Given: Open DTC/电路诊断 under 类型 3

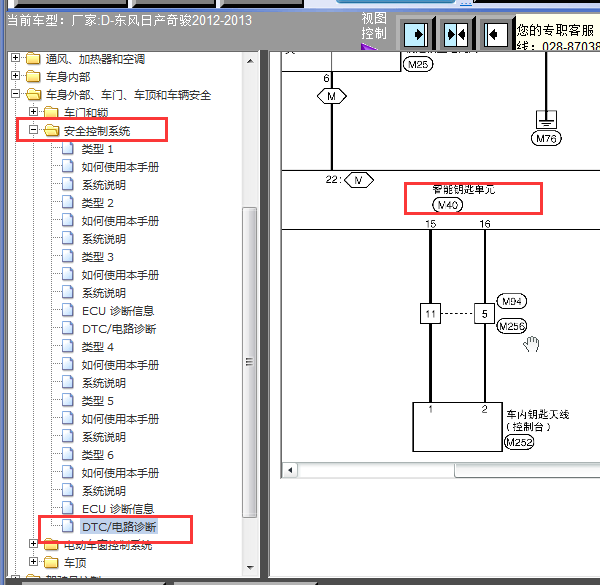Looking at the screenshot, I should [119, 329].
